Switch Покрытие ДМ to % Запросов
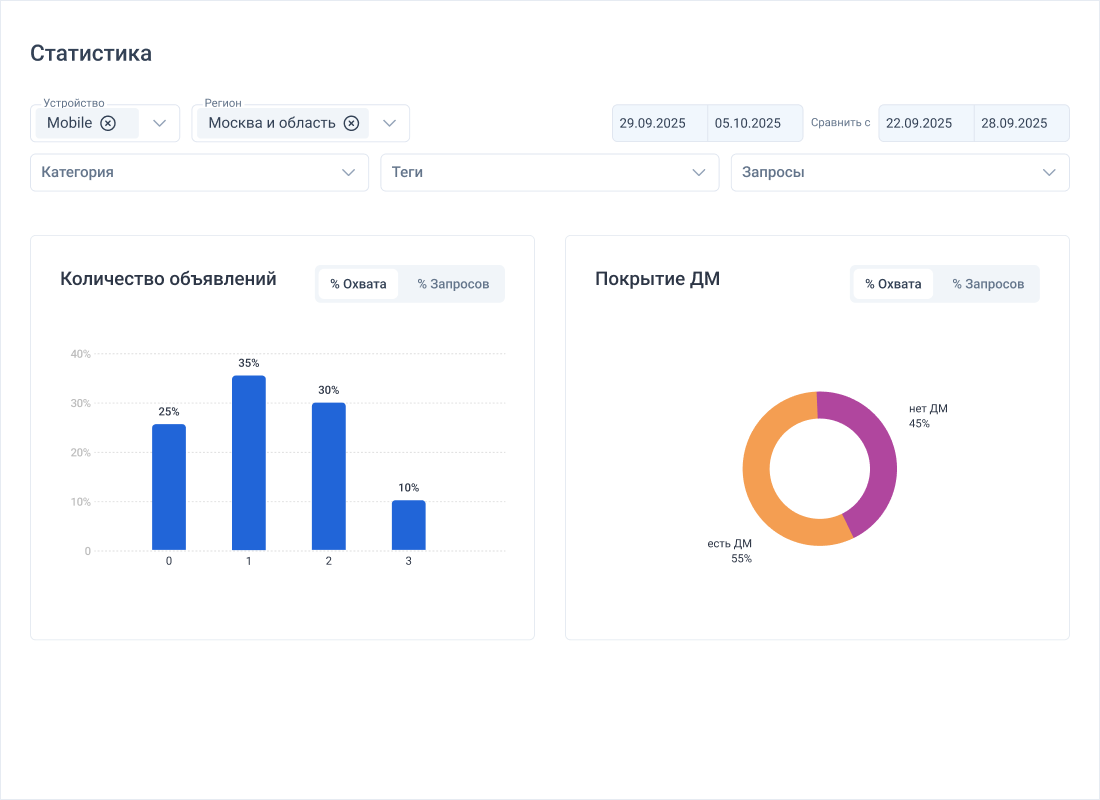The height and width of the screenshot is (800, 1100). click(988, 284)
